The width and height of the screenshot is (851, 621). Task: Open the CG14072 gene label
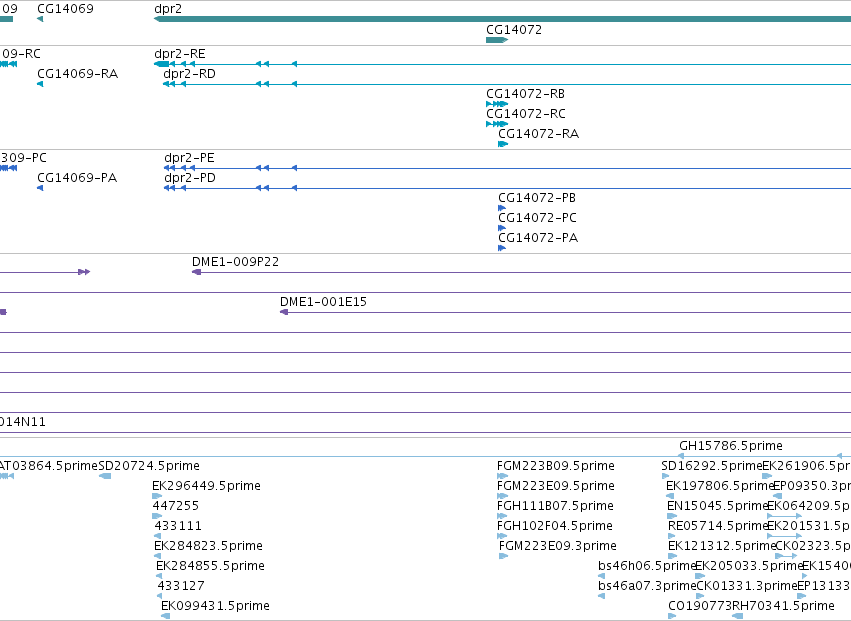coord(514,29)
